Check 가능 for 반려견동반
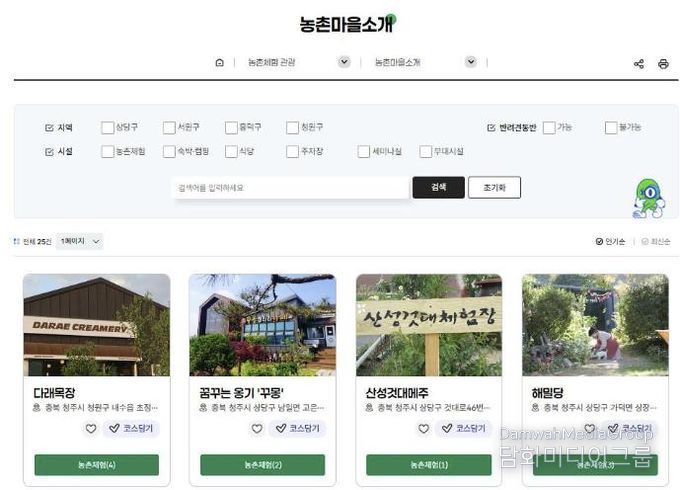This screenshot has height=490, width=680. point(549,127)
